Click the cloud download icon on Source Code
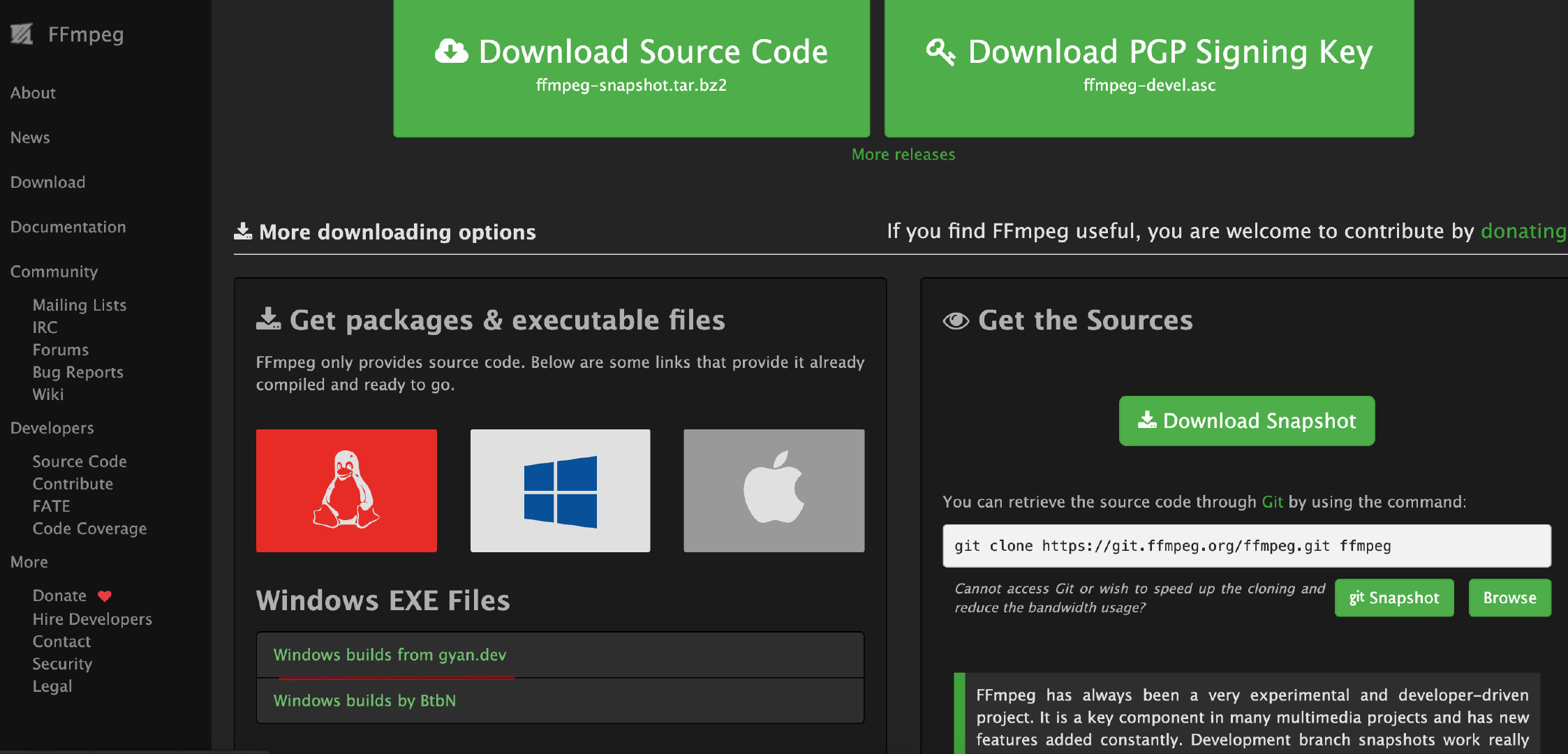1568x754 pixels. click(x=452, y=51)
